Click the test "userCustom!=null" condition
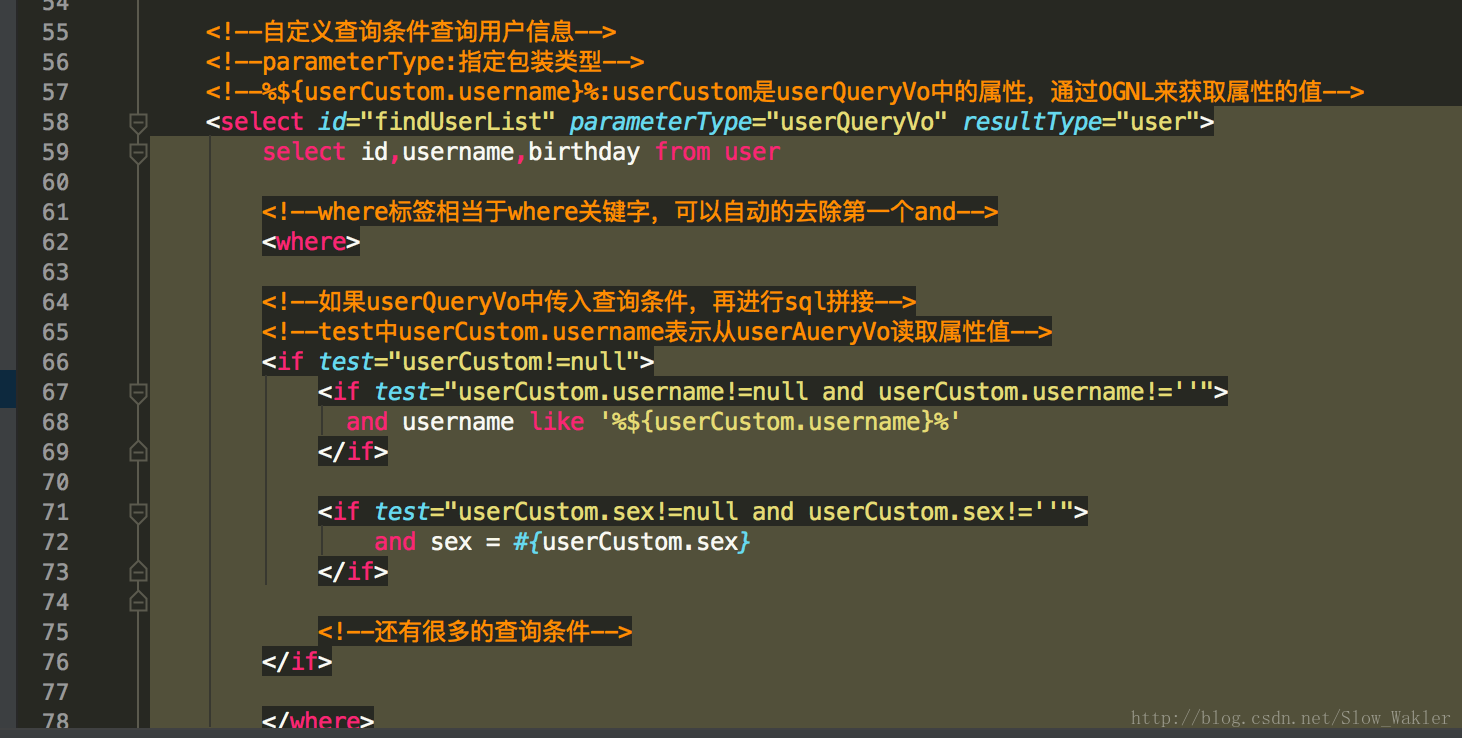1462x738 pixels. point(513,362)
